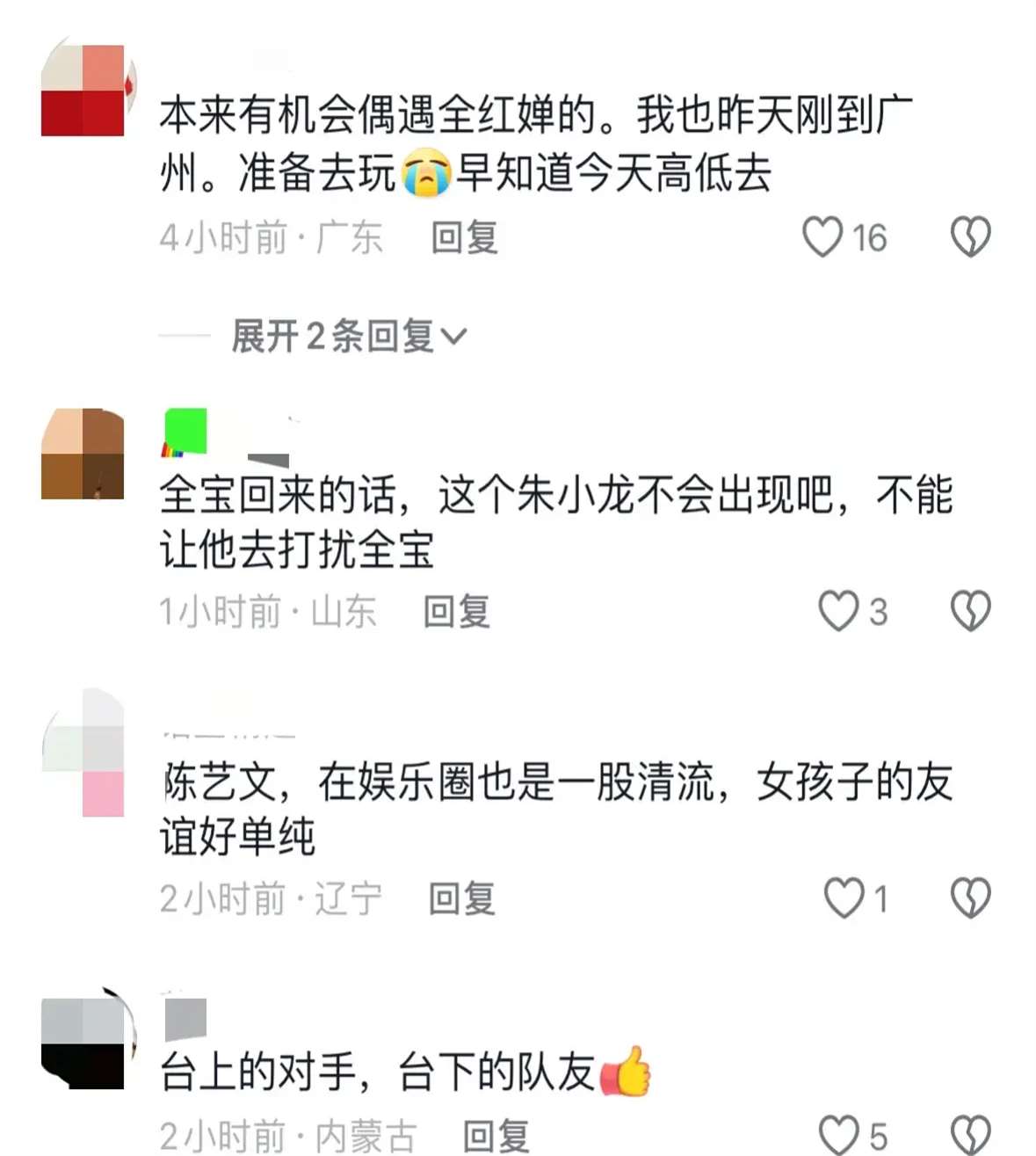Reply to the 内蒙古 comment
The width and height of the screenshot is (1036, 1156).
pyautogui.click(x=496, y=1136)
